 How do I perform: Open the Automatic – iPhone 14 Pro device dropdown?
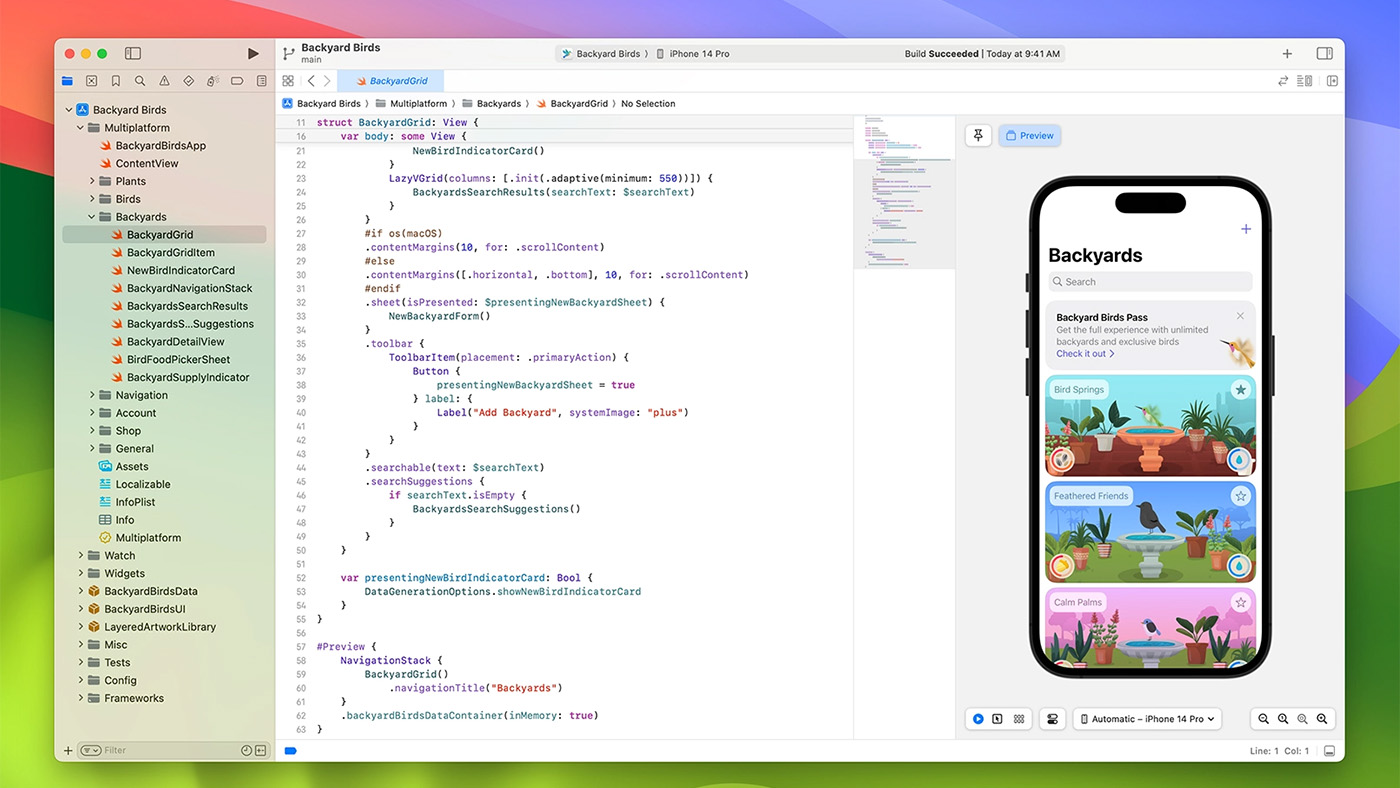(1147, 719)
